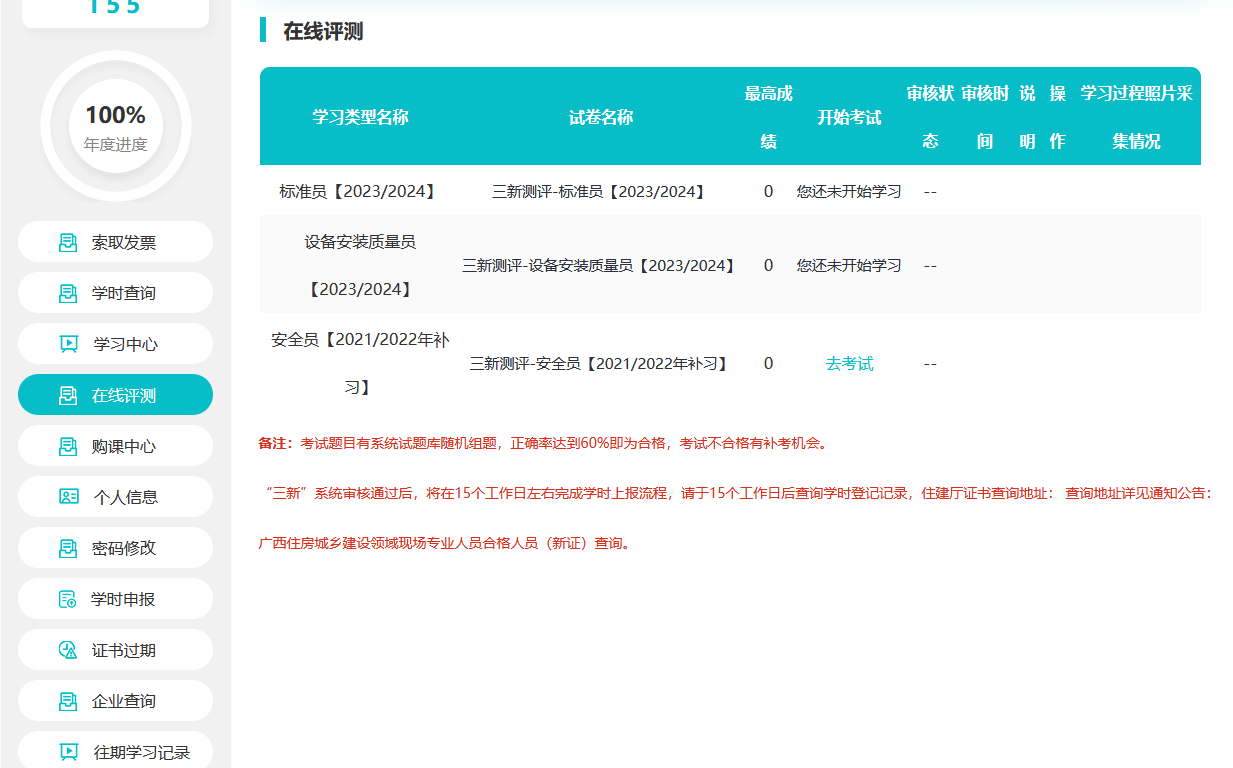Select the 安全员【2021/2022年补习】 type cell
This screenshot has width=1233, height=768.
click(360, 364)
